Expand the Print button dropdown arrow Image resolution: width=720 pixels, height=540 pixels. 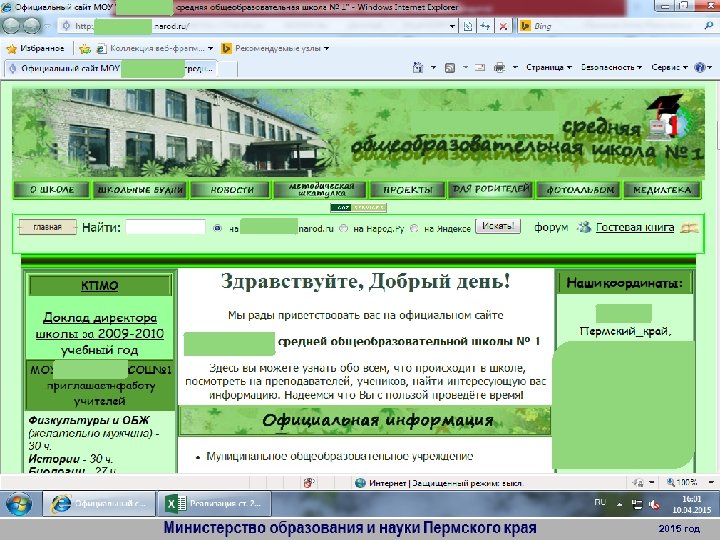[515, 68]
